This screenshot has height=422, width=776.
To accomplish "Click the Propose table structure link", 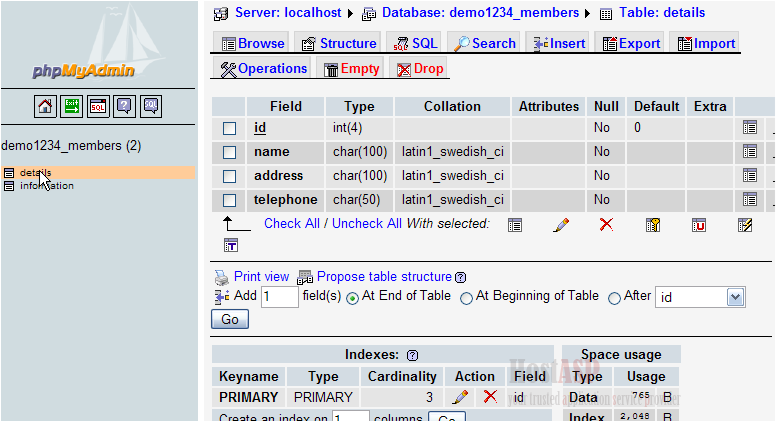I will 384,277.
